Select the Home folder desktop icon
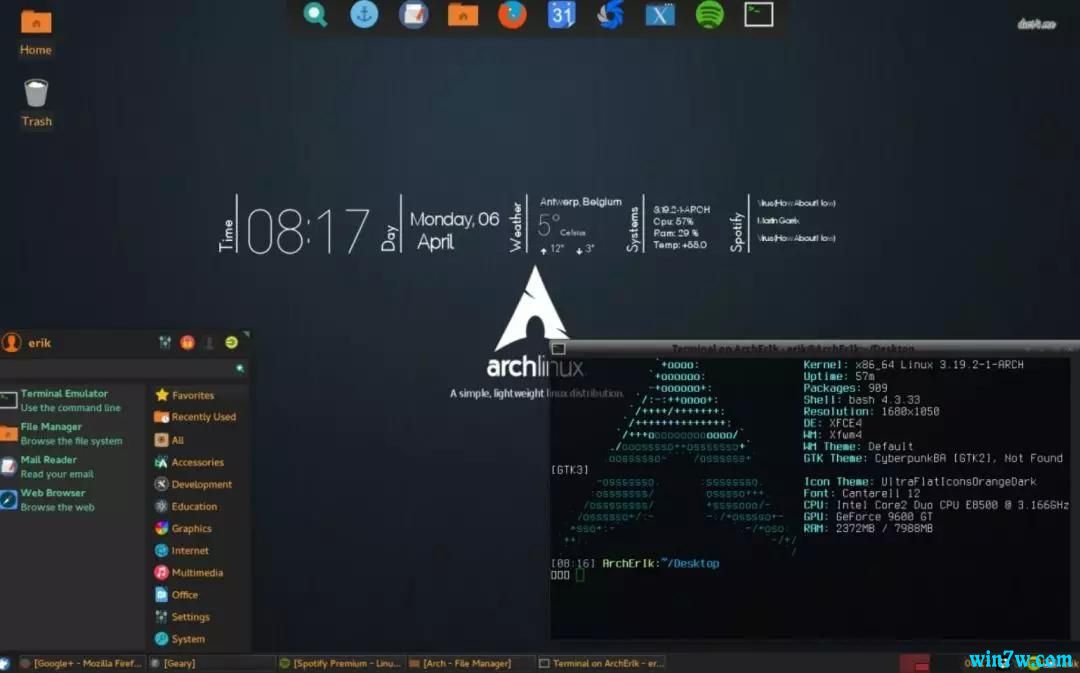This screenshot has height=673, width=1080. 36,33
